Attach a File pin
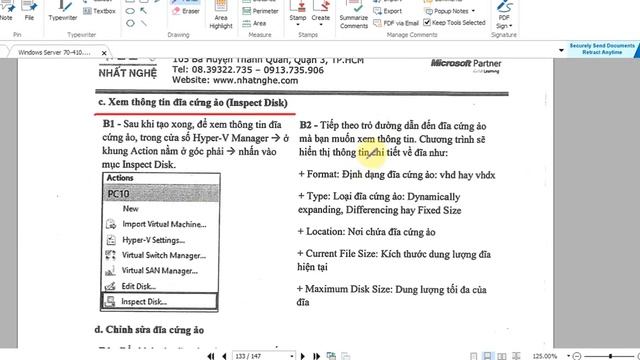This screenshot has width=640, height=360. point(29,11)
